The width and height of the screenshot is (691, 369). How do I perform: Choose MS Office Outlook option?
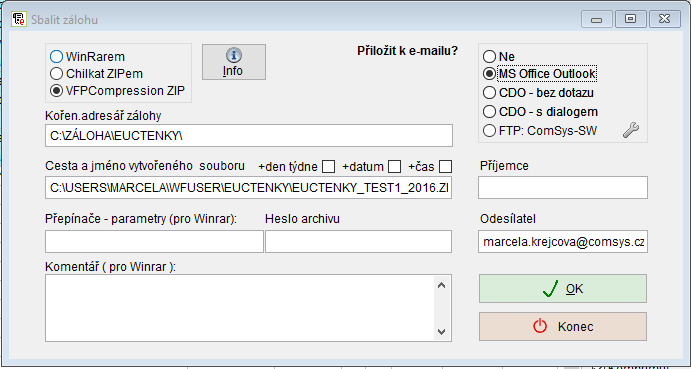(x=489, y=74)
